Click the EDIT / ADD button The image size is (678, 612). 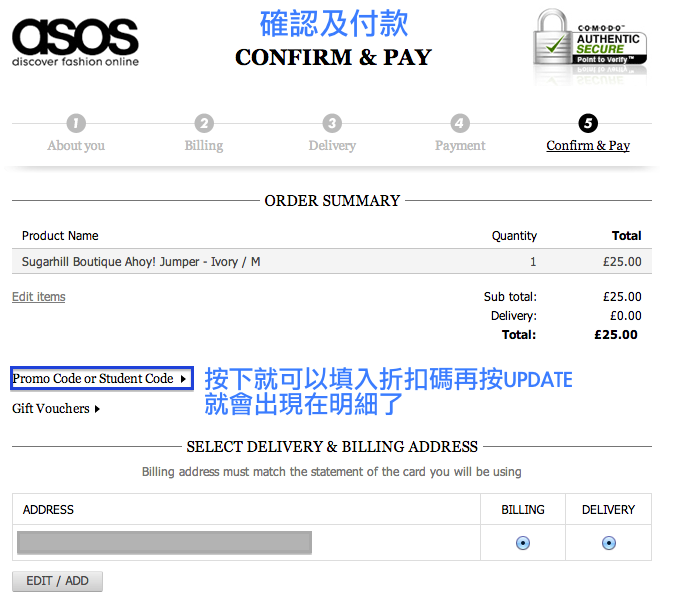pyautogui.click(x=58, y=581)
